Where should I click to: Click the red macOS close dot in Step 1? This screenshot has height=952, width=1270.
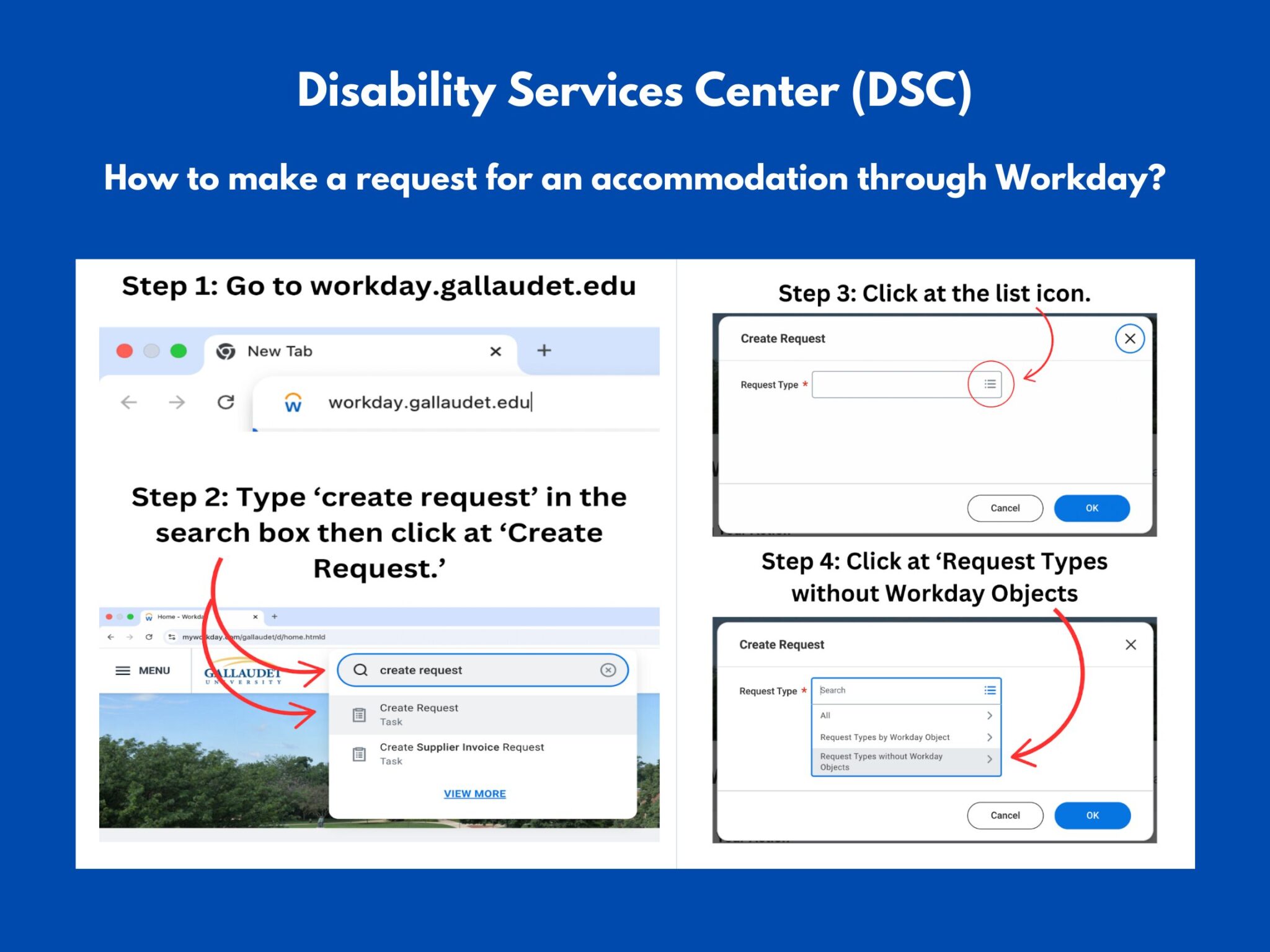(125, 351)
